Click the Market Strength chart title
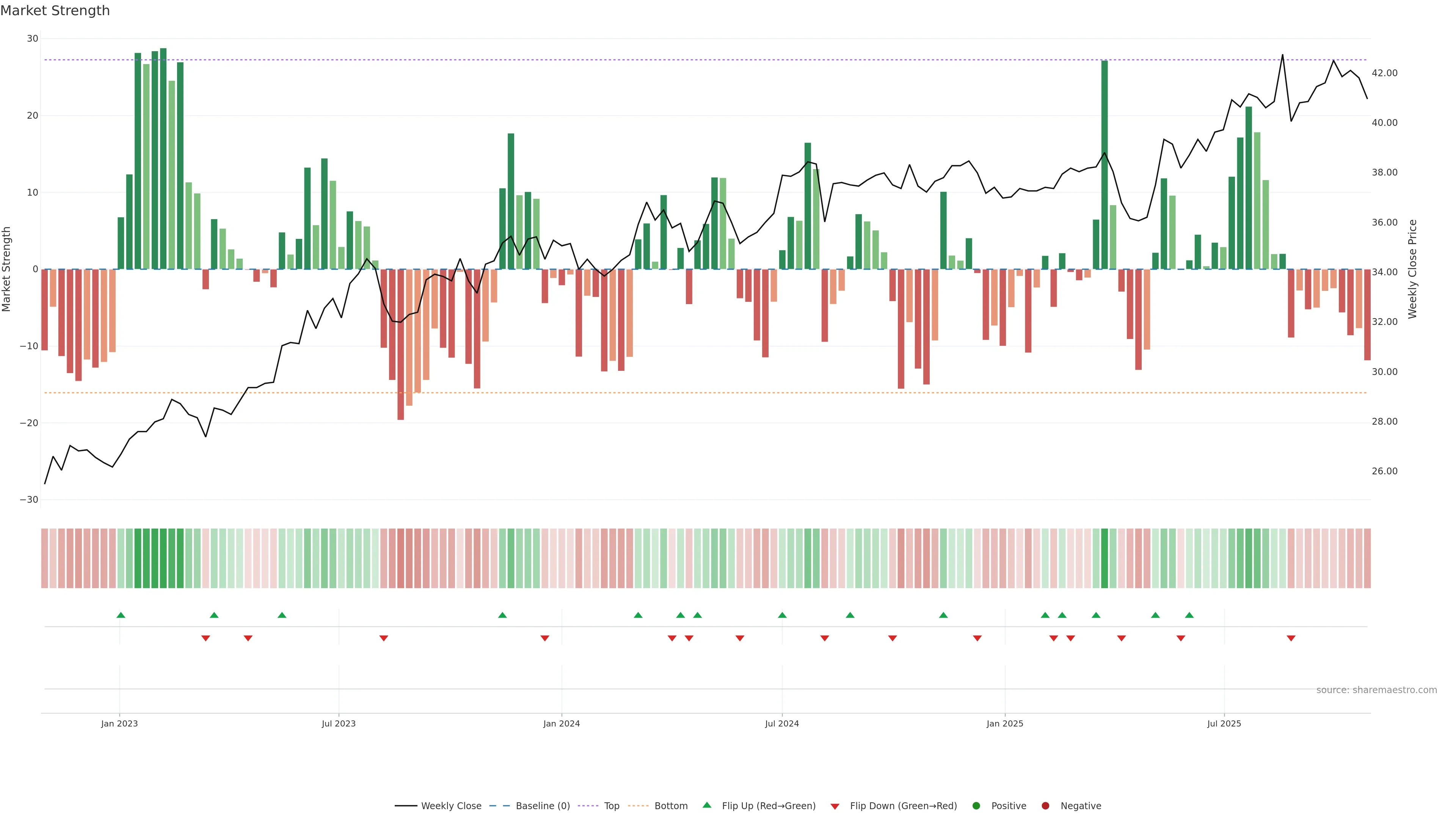 55,11
